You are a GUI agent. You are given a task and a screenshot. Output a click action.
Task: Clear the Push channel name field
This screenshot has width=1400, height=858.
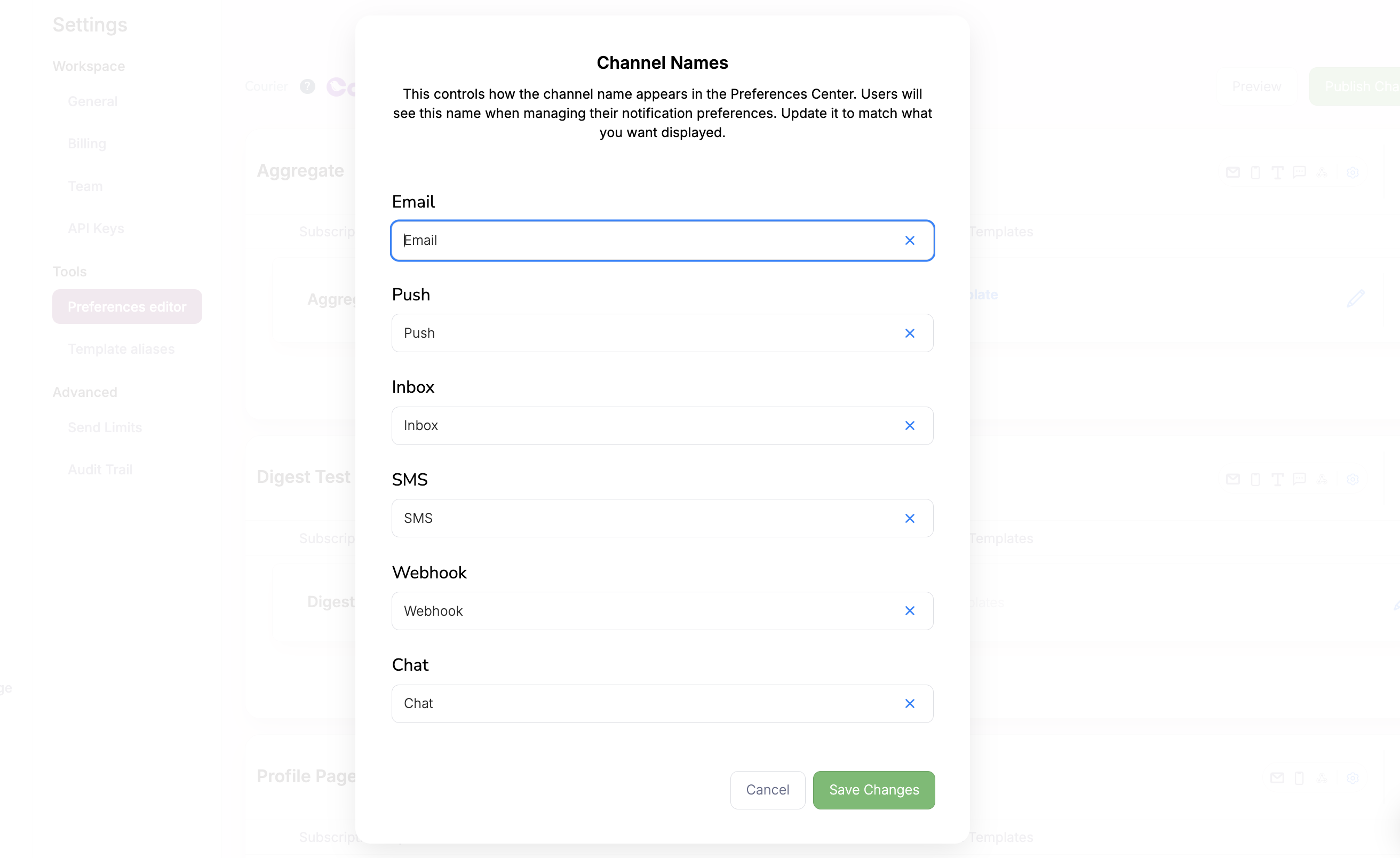[910, 333]
